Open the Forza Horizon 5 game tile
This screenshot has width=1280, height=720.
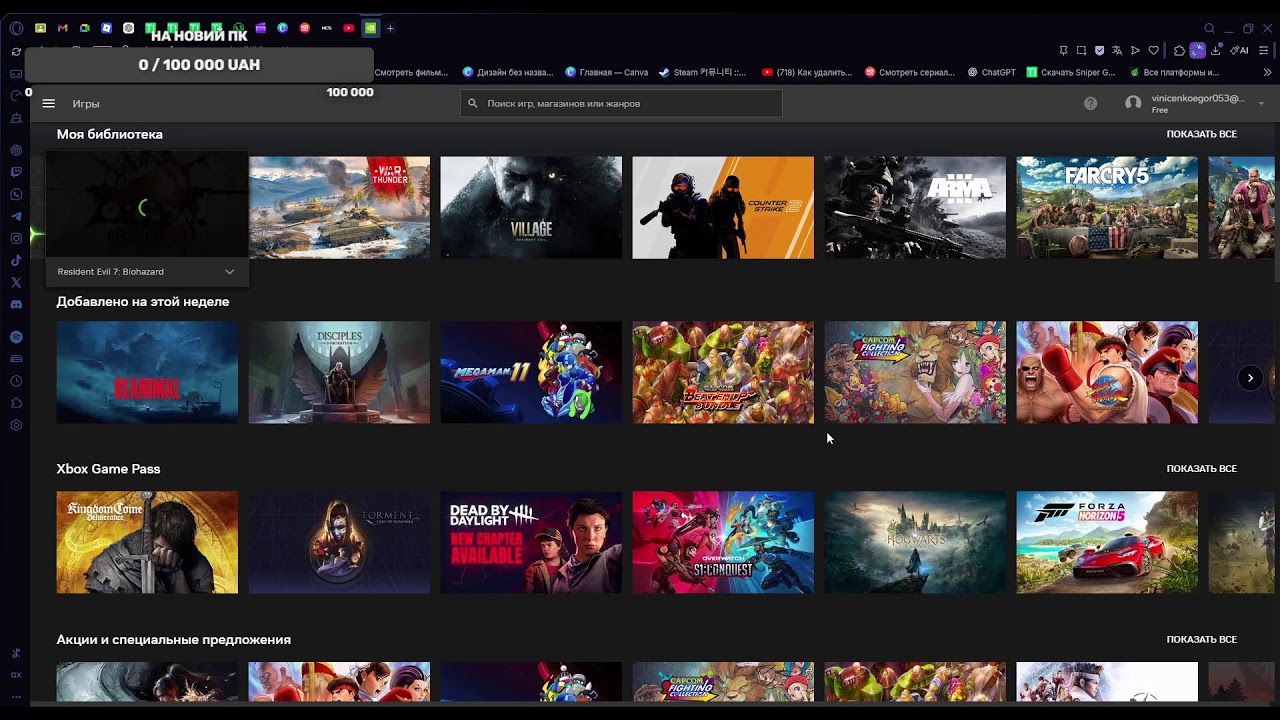pos(1107,542)
